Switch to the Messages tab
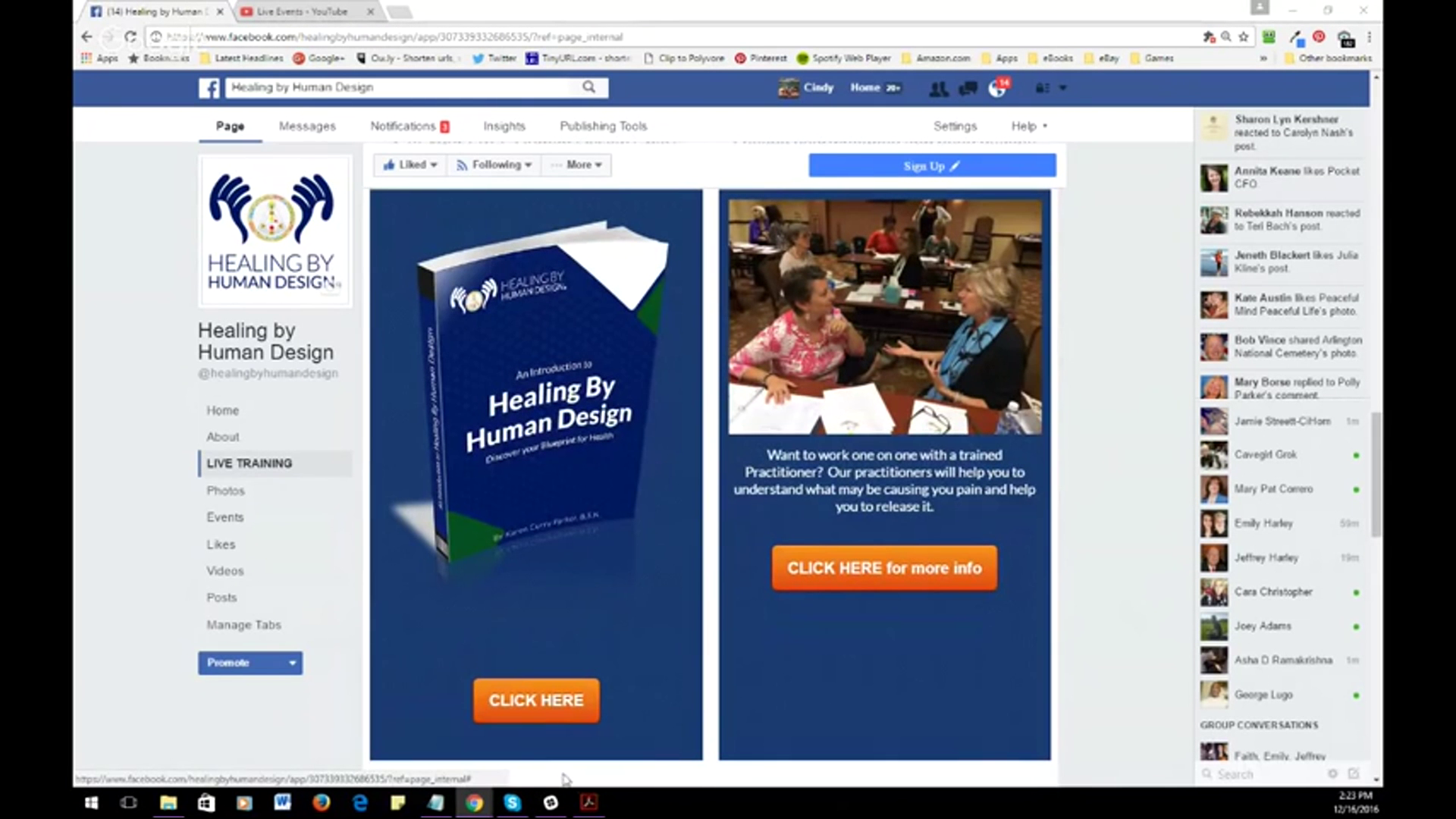This screenshot has height=819, width=1456. click(x=307, y=126)
